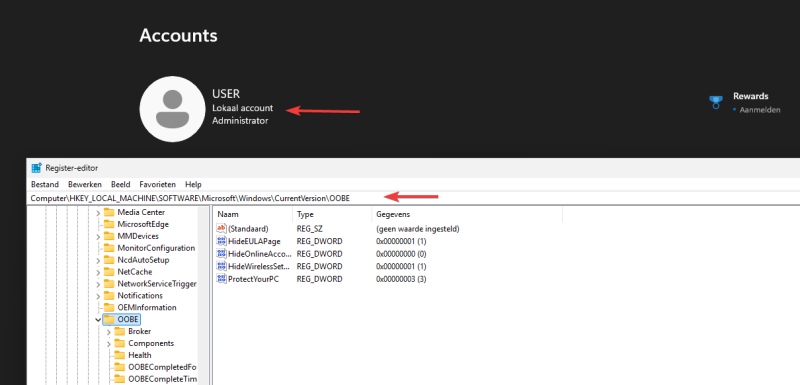The height and width of the screenshot is (385, 800).
Task: Open the Help menu
Action: [x=193, y=184]
